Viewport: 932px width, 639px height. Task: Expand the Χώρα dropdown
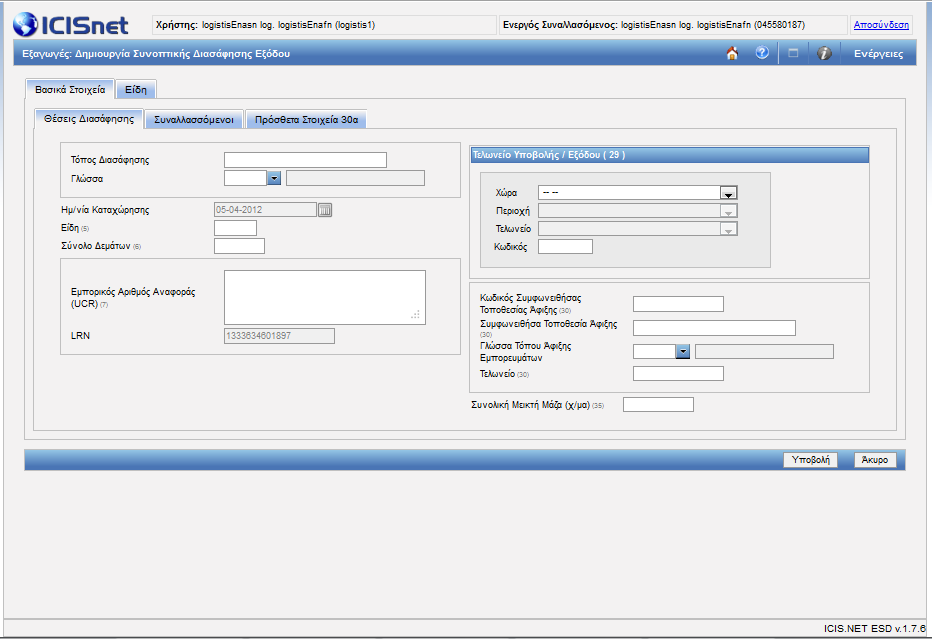click(x=728, y=193)
